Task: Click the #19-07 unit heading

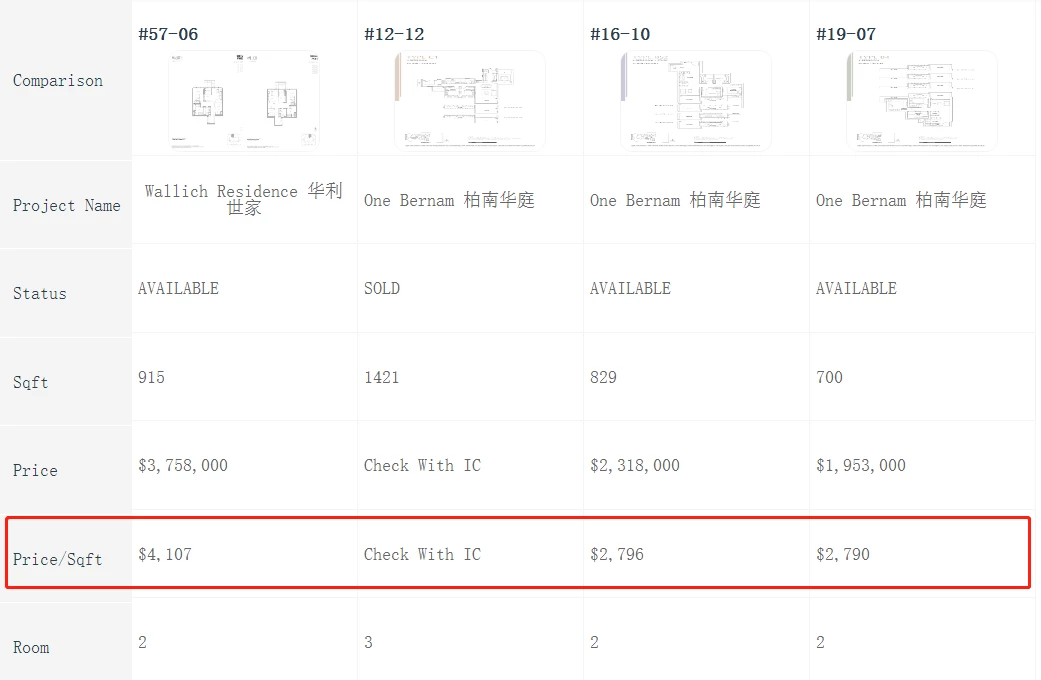Action: click(x=846, y=34)
